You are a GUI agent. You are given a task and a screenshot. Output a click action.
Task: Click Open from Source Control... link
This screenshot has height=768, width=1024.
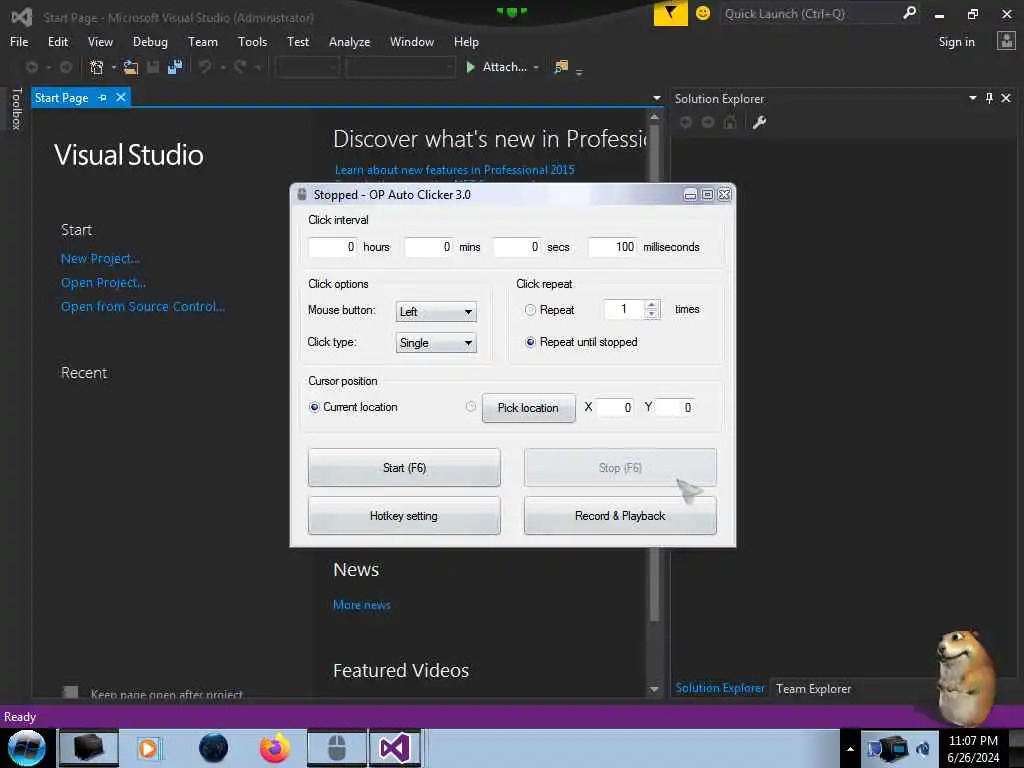point(143,306)
